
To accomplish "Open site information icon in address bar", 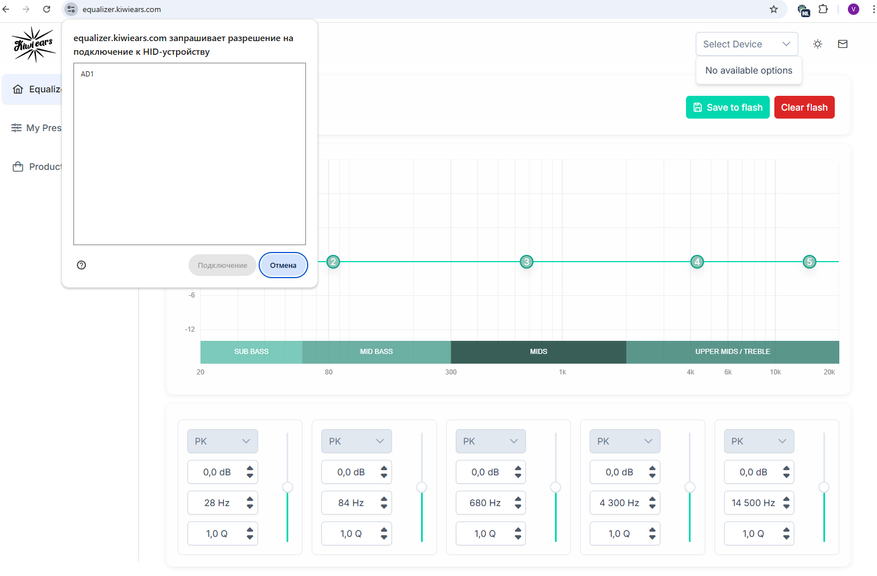I will click(71, 9).
